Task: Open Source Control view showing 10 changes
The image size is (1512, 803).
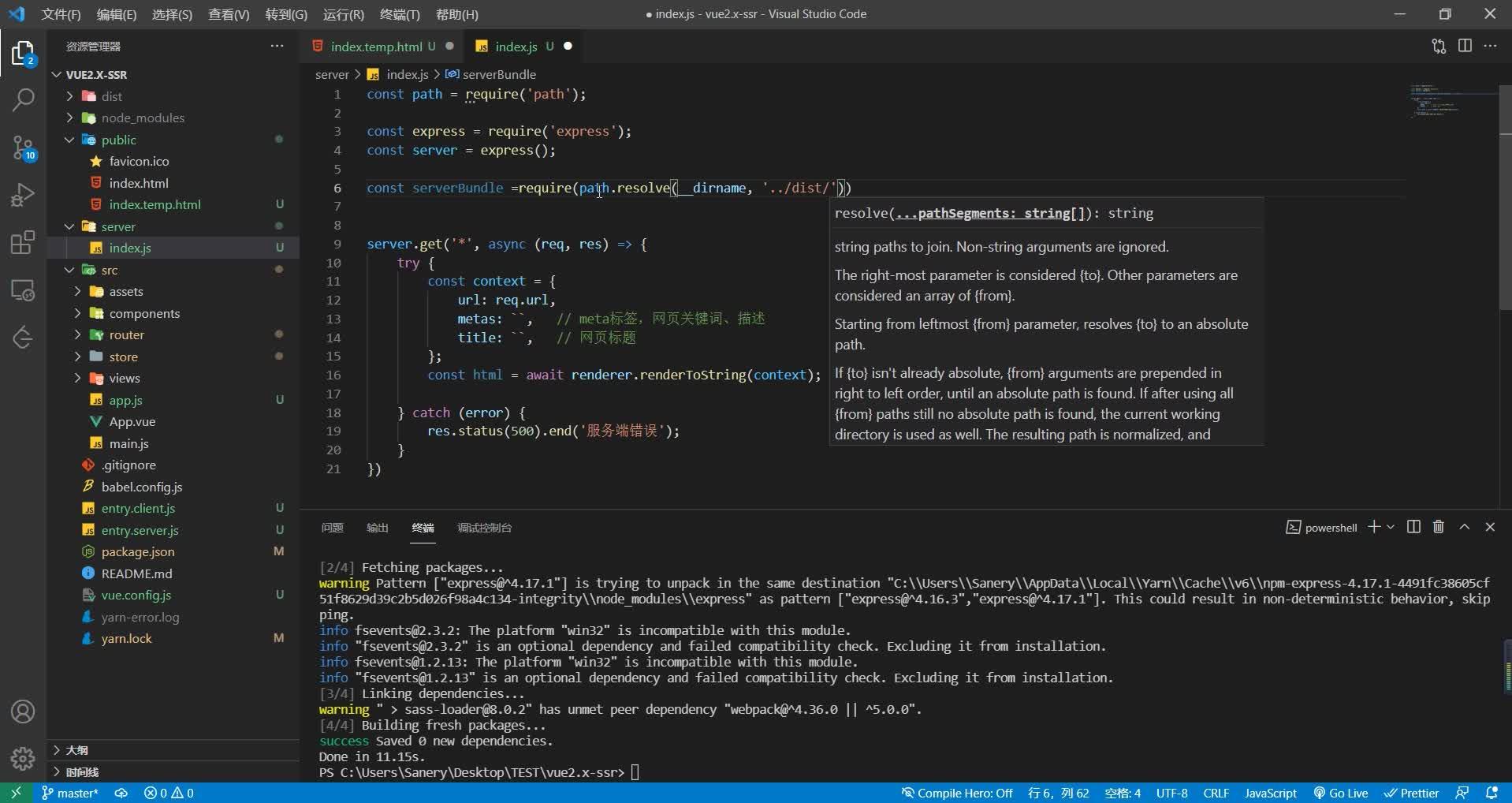Action: tap(23, 148)
